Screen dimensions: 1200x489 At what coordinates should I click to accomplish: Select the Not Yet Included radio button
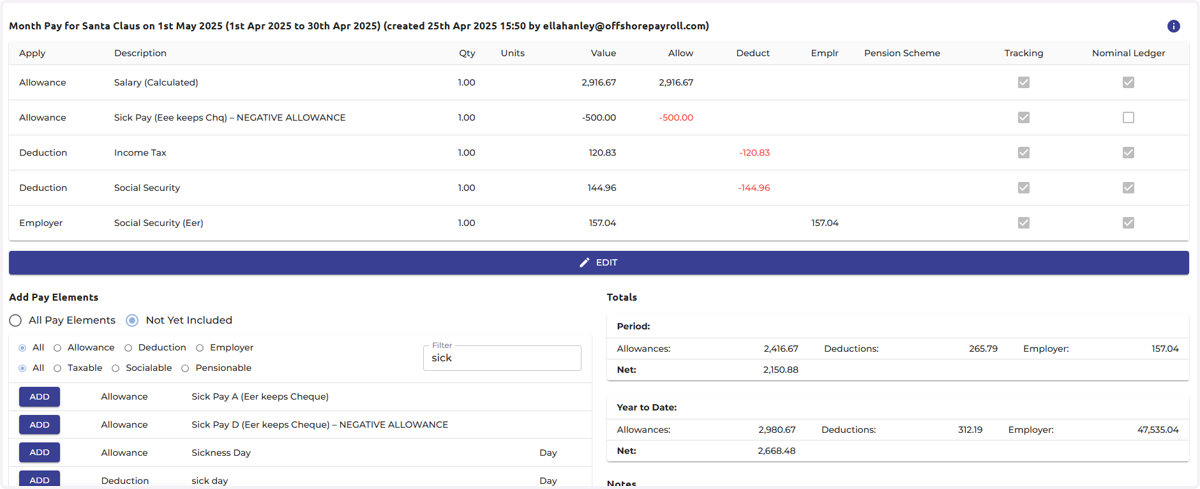click(x=132, y=321)
